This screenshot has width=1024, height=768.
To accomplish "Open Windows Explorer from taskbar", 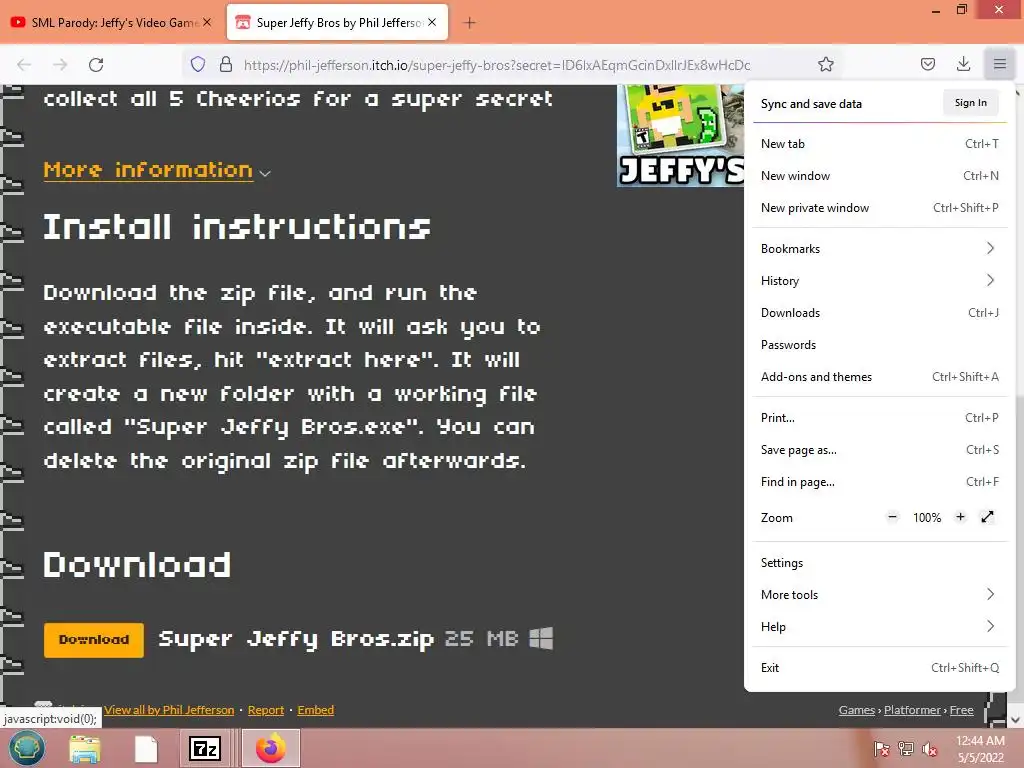I will [85, 748].
